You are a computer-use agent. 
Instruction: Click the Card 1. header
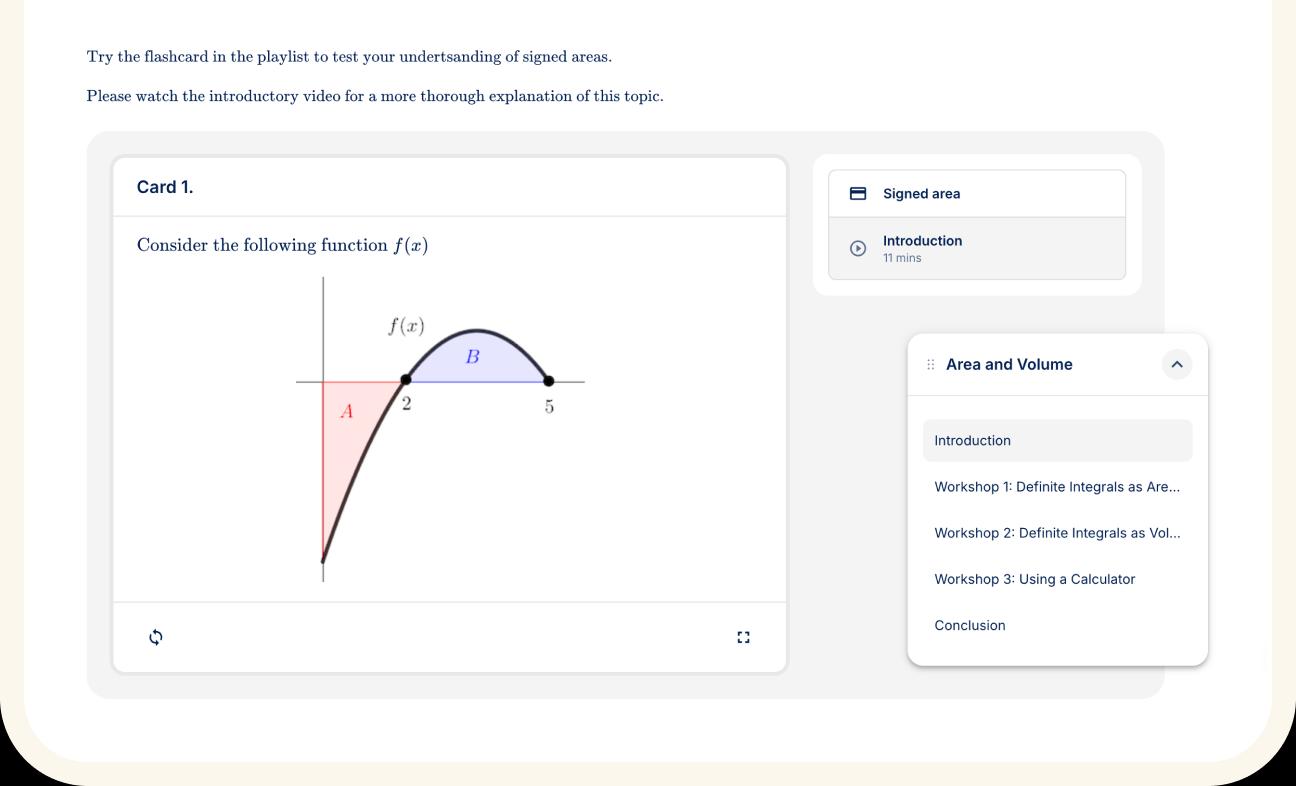tap(165, 187)
